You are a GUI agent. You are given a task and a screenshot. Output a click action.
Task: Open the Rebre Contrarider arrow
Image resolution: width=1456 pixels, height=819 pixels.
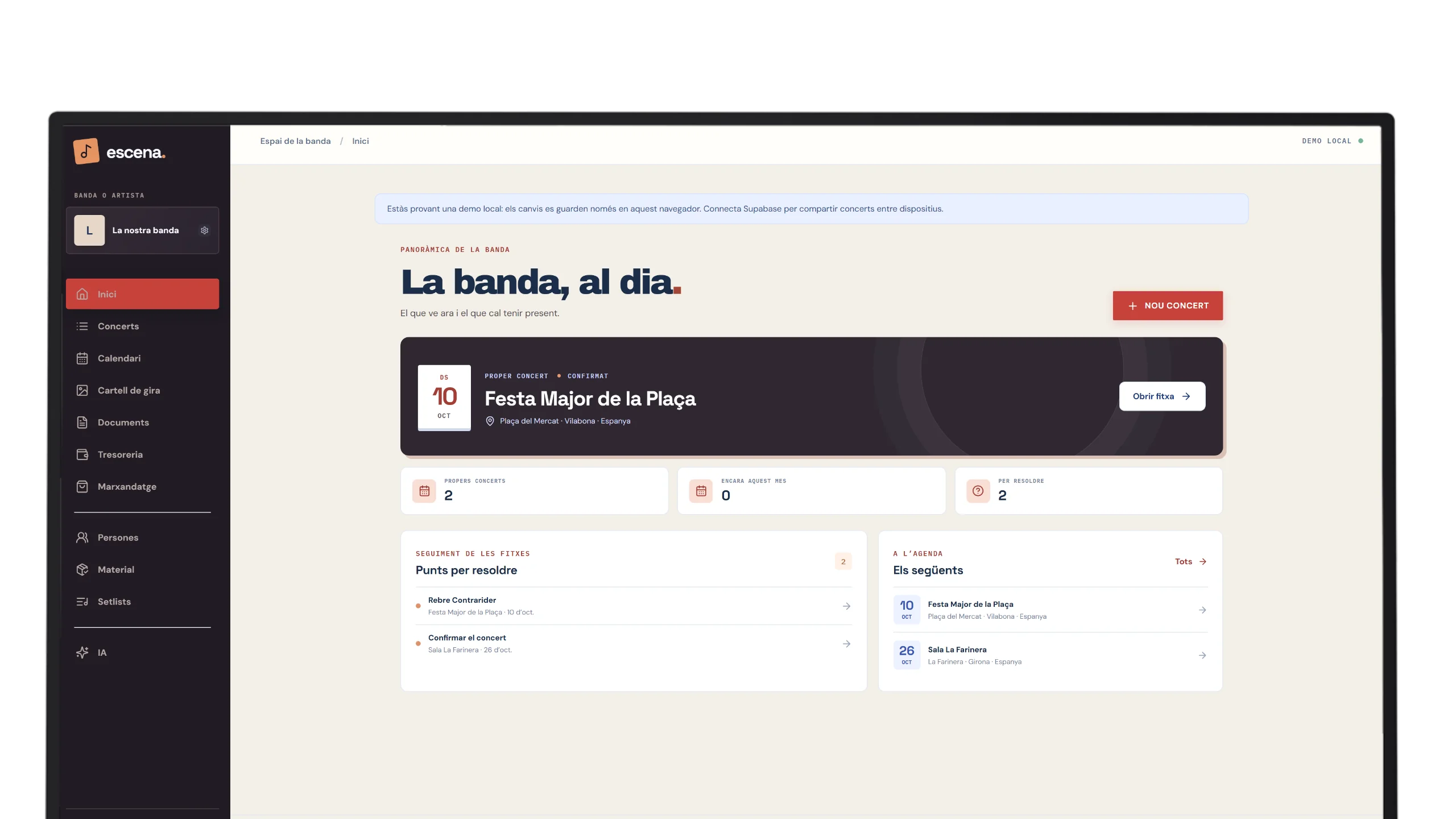pyautogui.click(x=846, y=606)
